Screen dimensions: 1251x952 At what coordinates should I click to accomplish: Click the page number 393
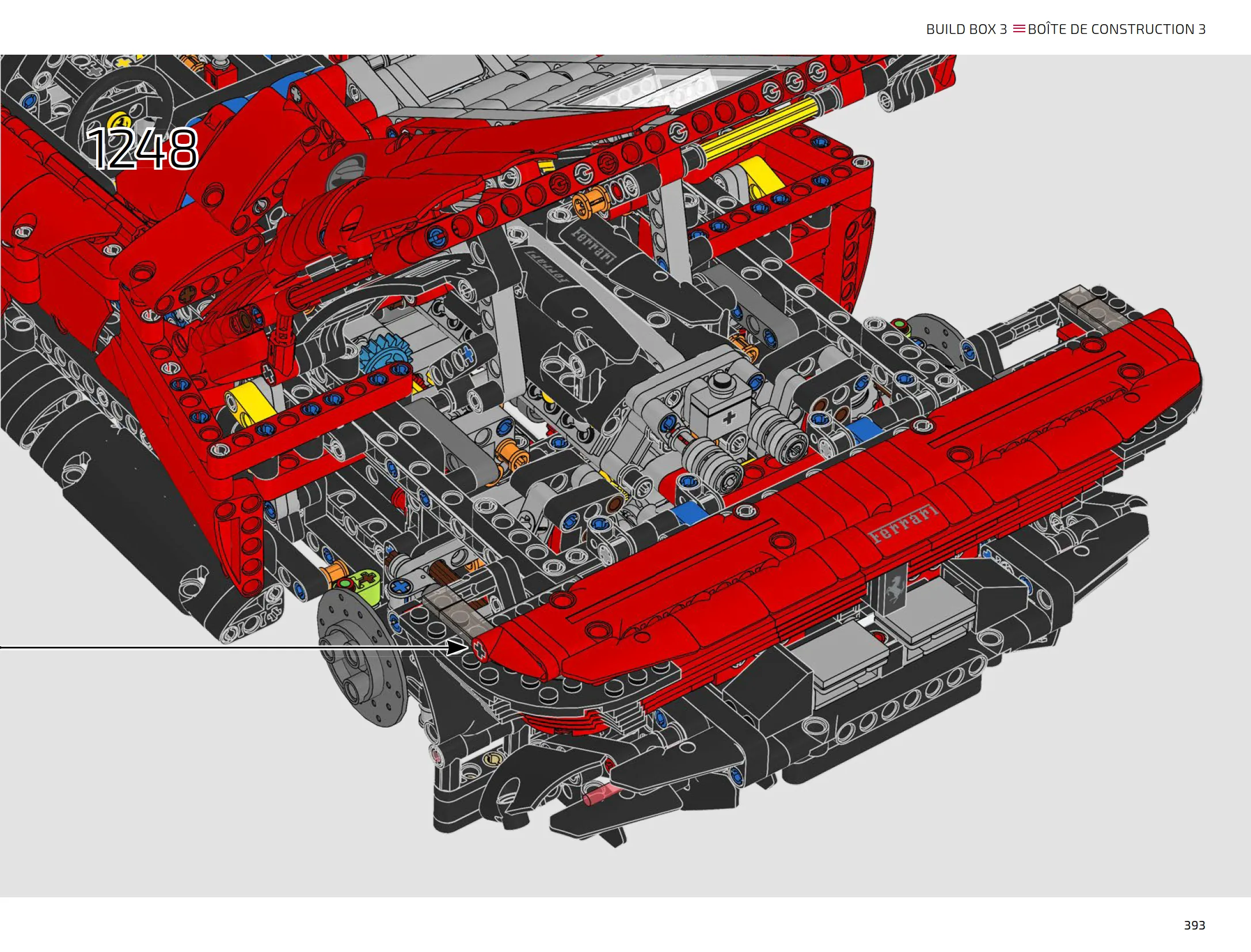click(x=1195, y=925)
